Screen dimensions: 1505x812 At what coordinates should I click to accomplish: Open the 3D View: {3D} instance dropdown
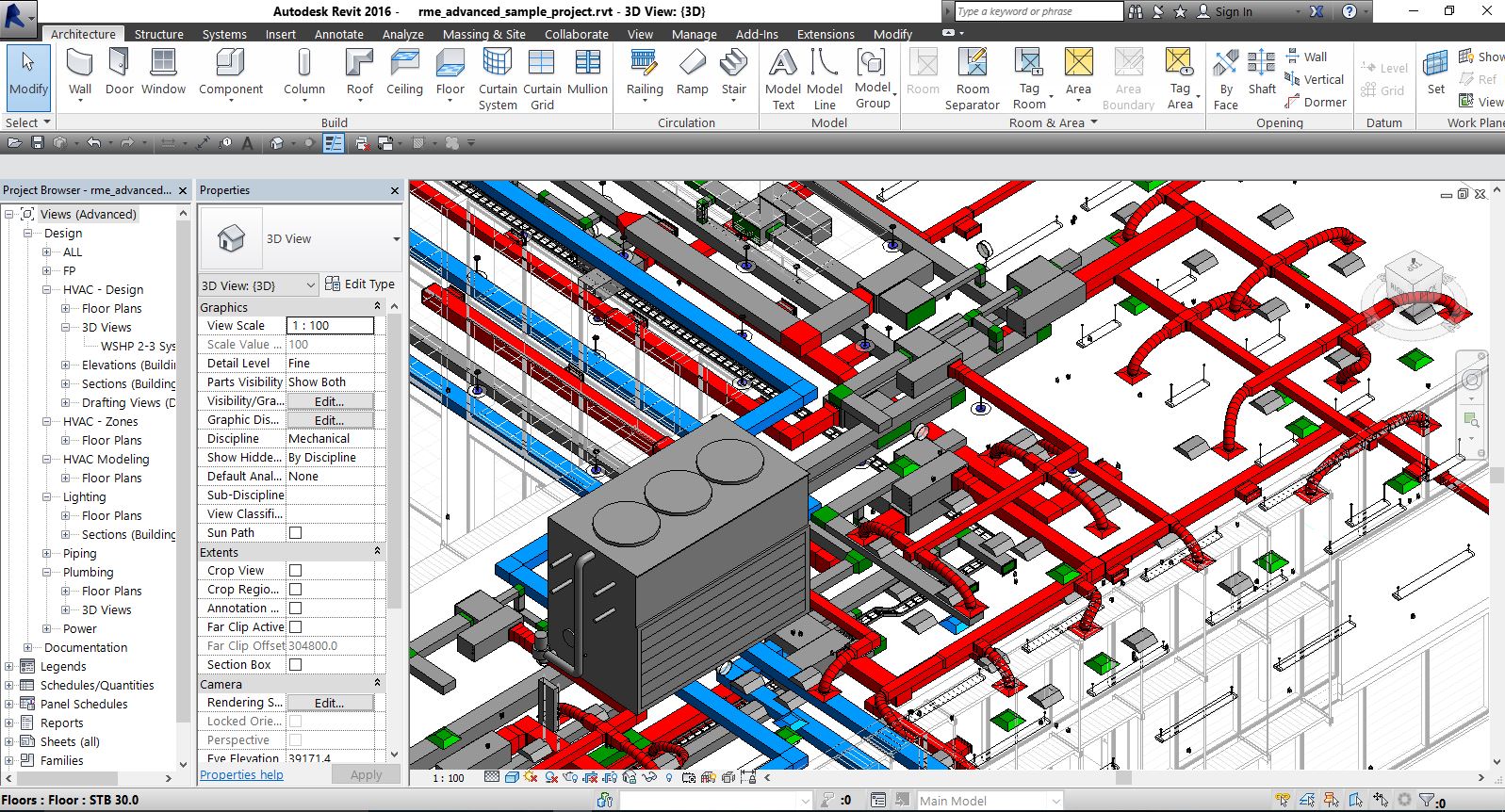[x=258, y=284]
